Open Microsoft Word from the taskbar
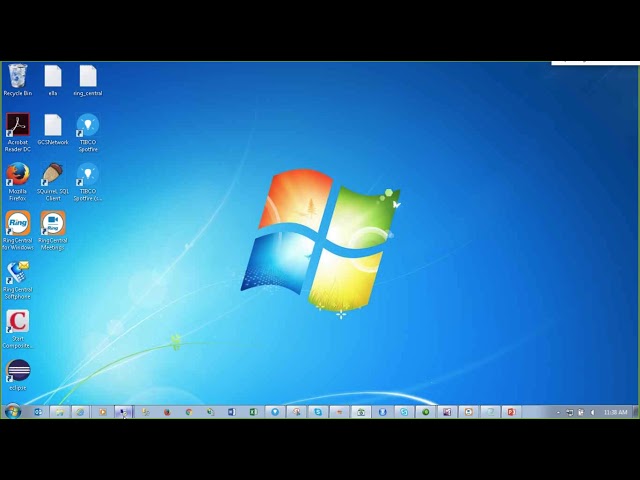Screen dimensions: 640x480 point(231,412)
